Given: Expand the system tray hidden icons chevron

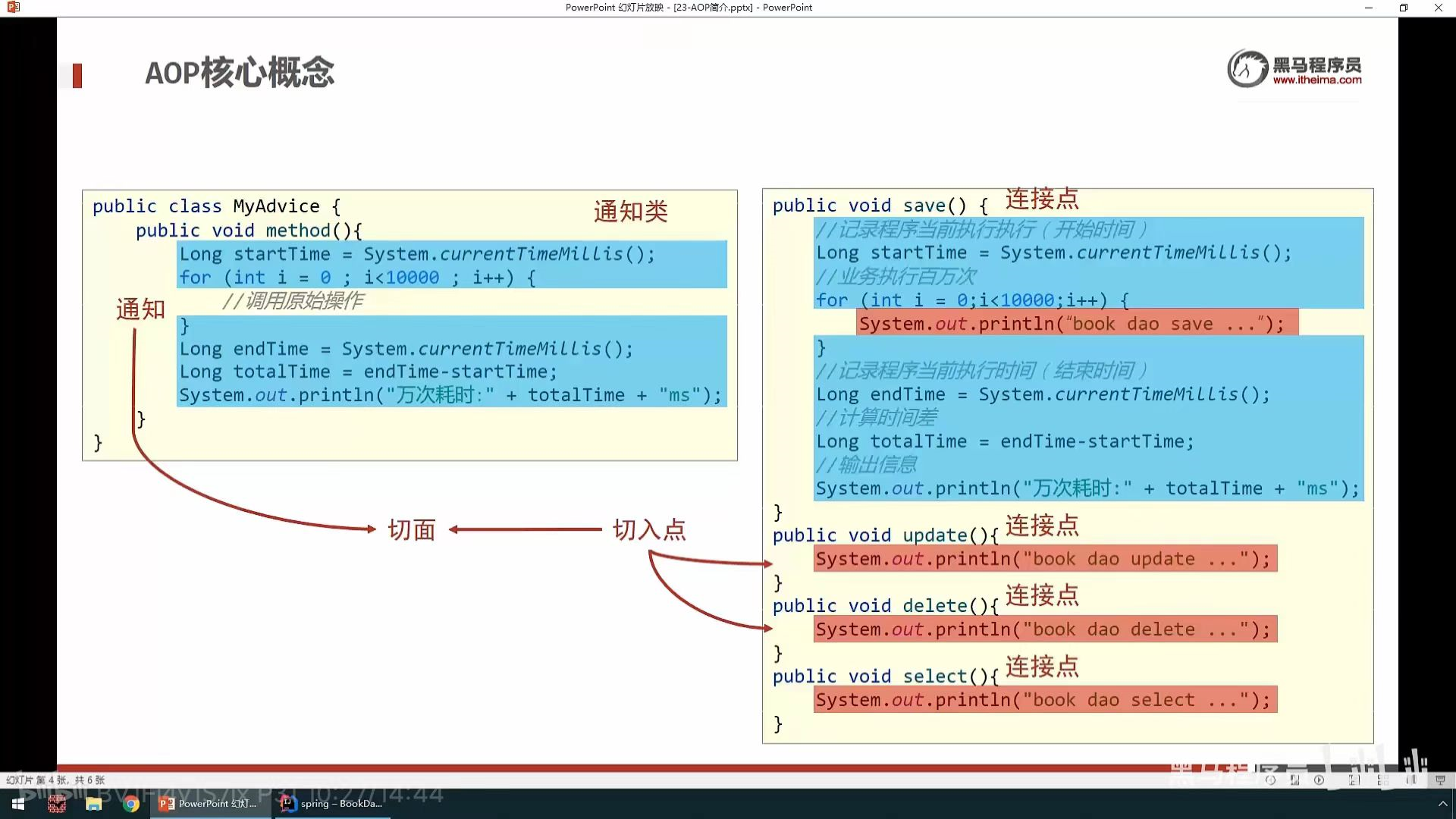Looking at the screenshot, I should tap(1442, 804).
